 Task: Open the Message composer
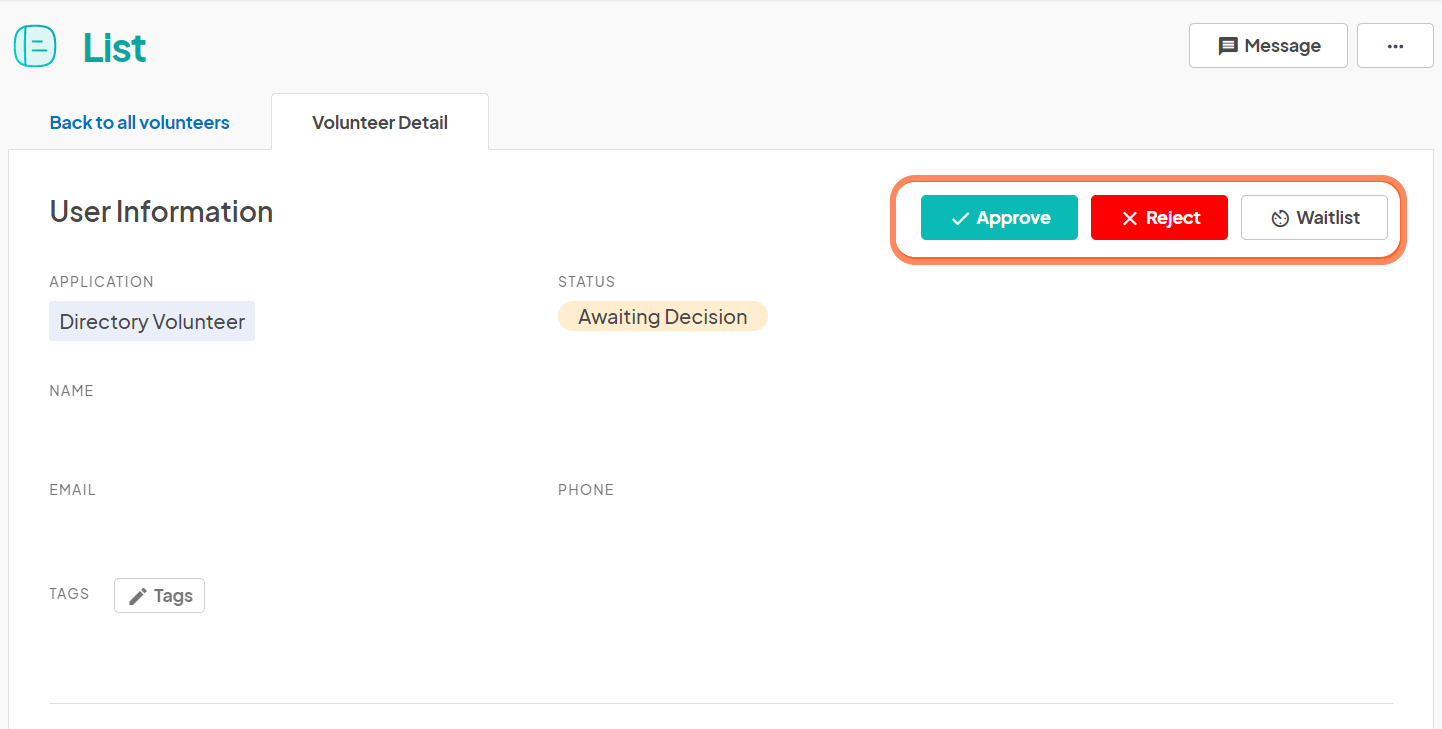(x=1268, y=45)
